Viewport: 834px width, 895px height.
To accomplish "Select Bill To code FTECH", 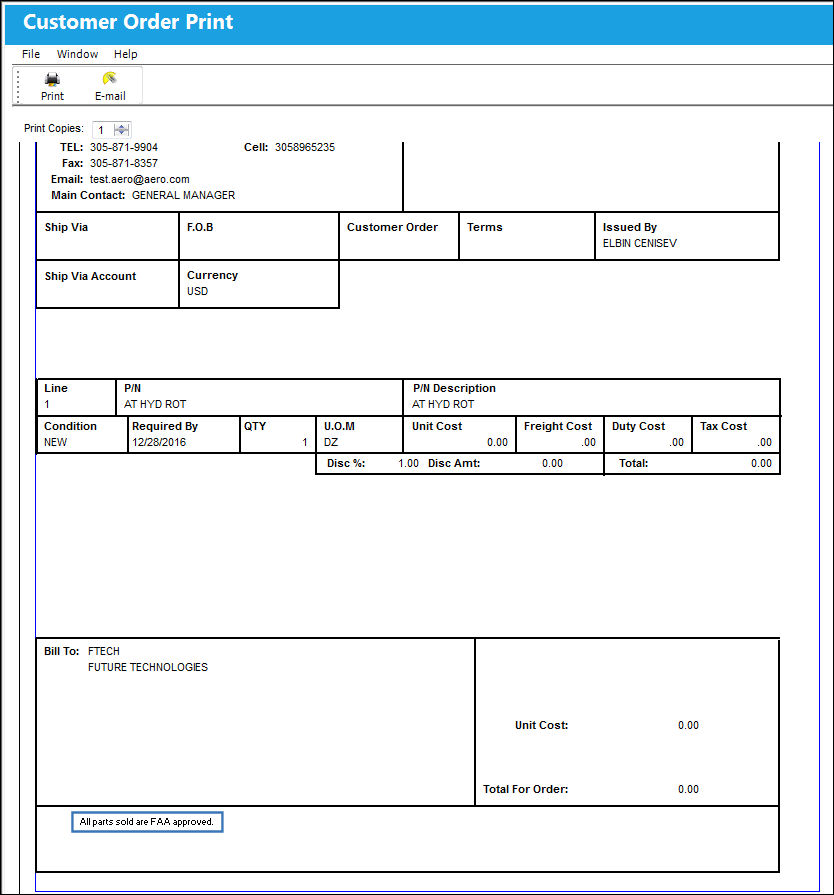I will pos(104,651).
